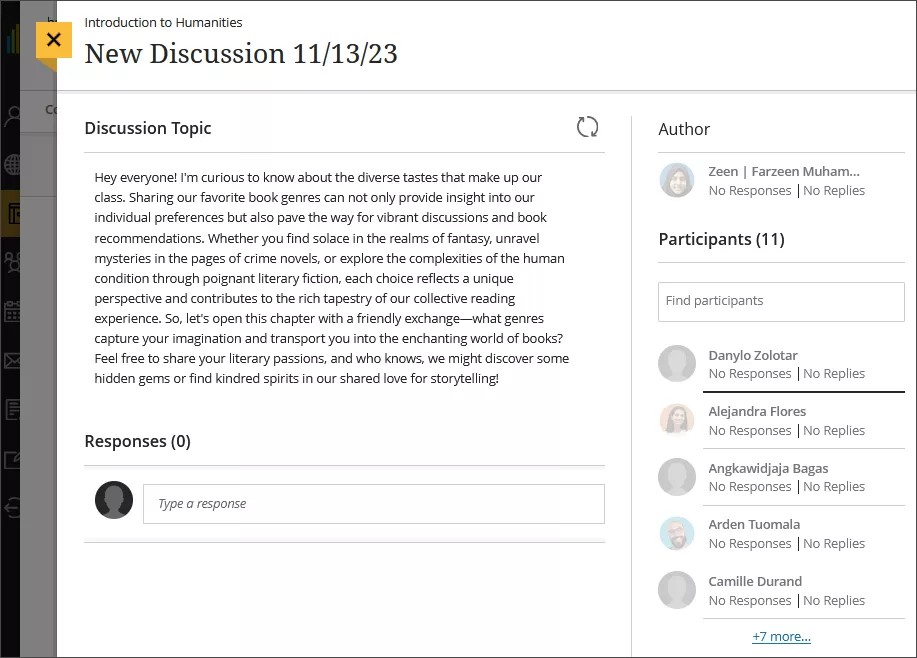Open the groups icon in the sidebar
Viewport: 917px width, 658px height.
coord(12,261)
